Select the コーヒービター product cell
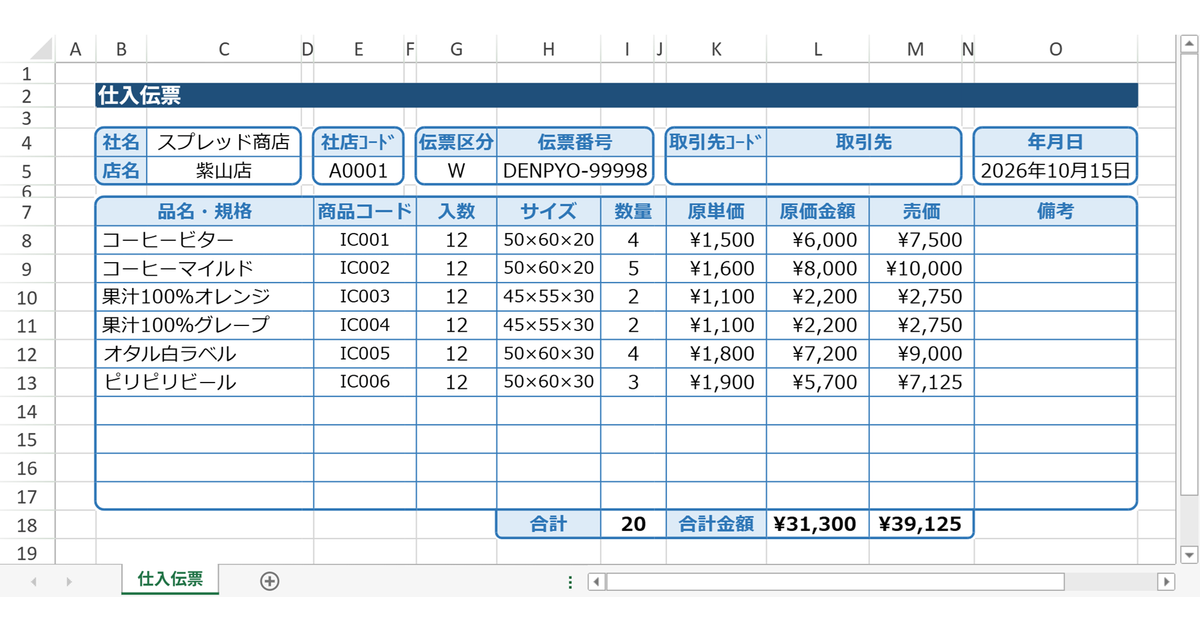Viewport: 1200px width, 630px height. pos(205,240)
